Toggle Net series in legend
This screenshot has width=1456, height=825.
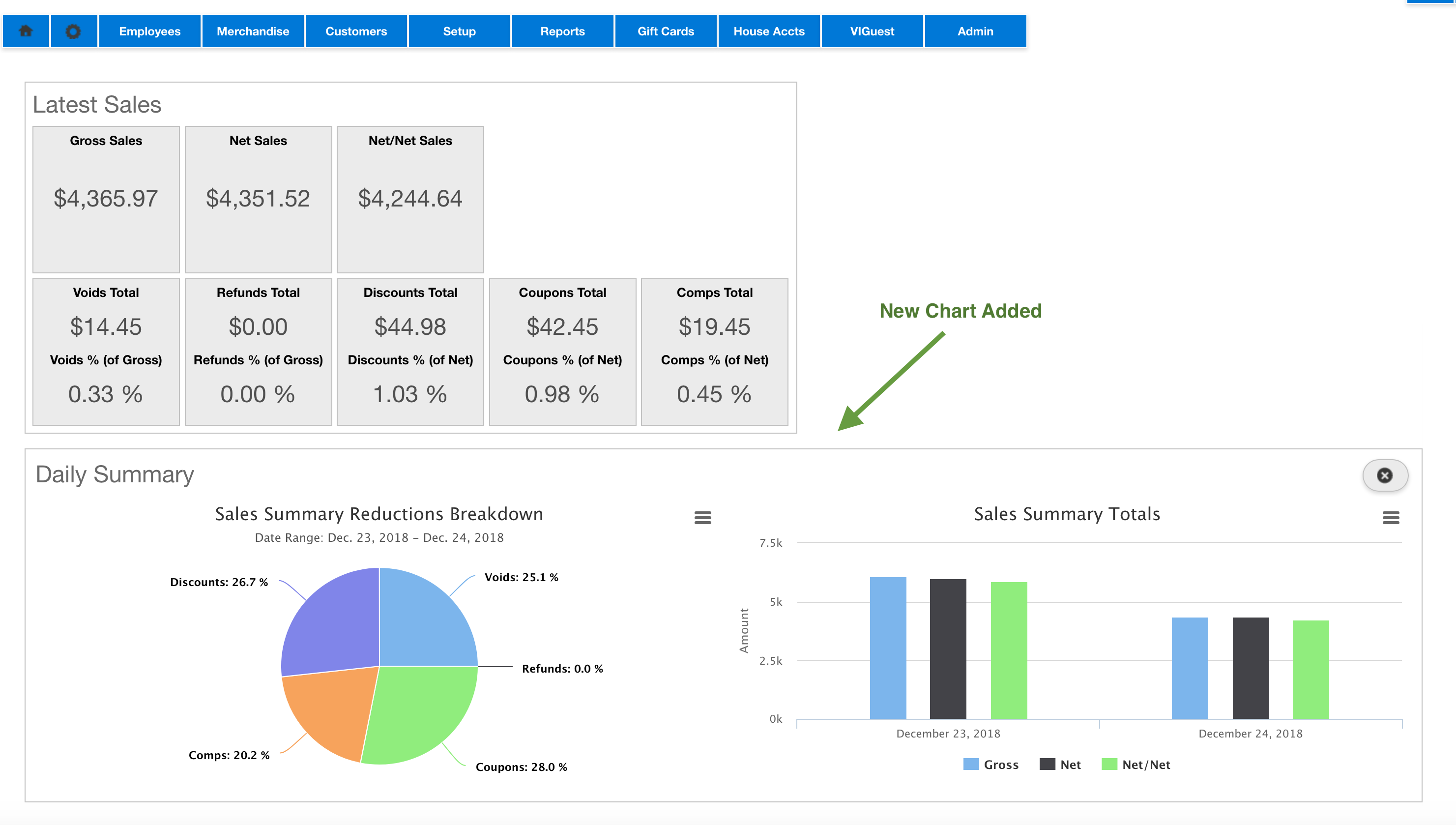tap(1060, 765)
